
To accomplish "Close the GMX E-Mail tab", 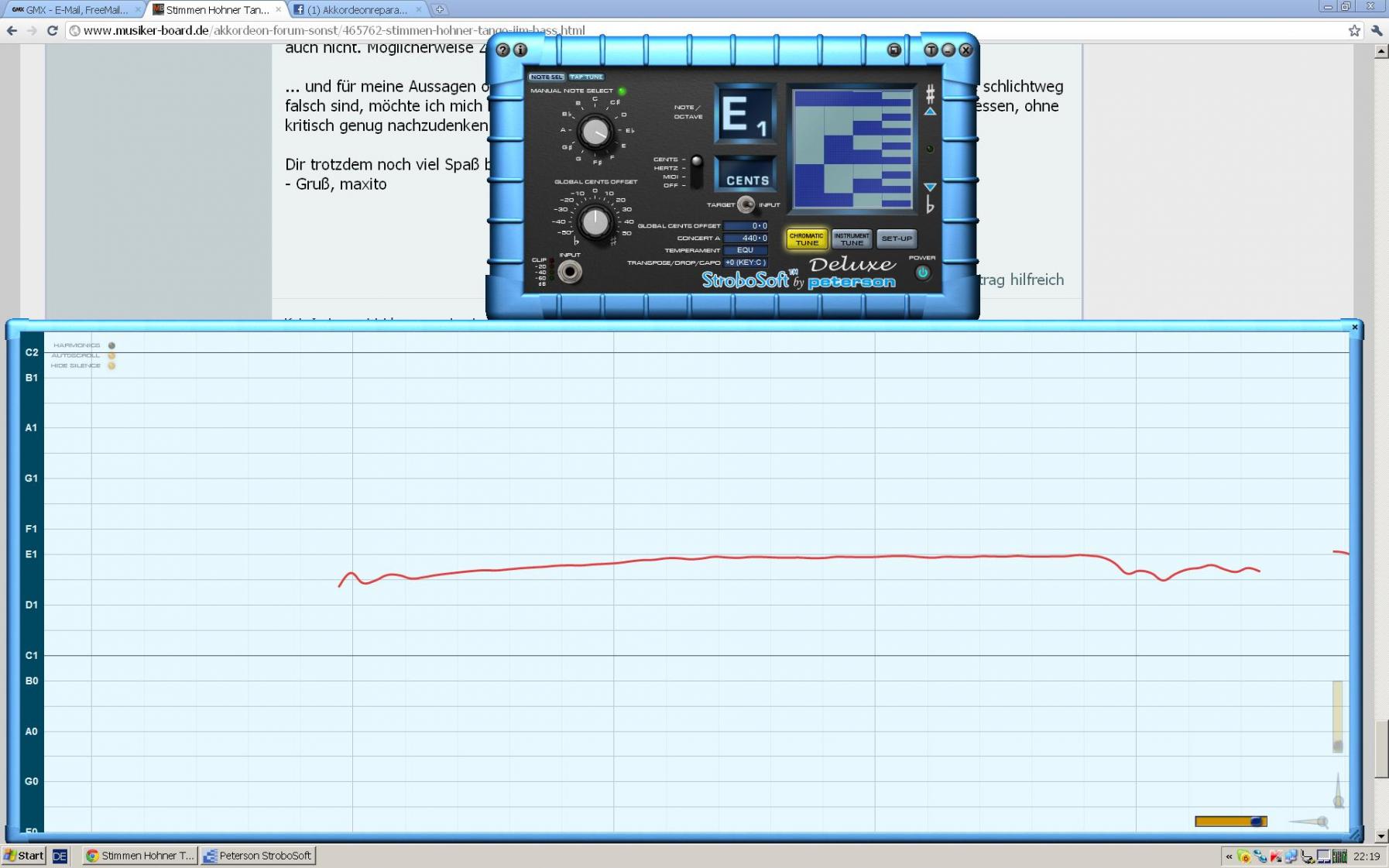I will tap(138, 9).
